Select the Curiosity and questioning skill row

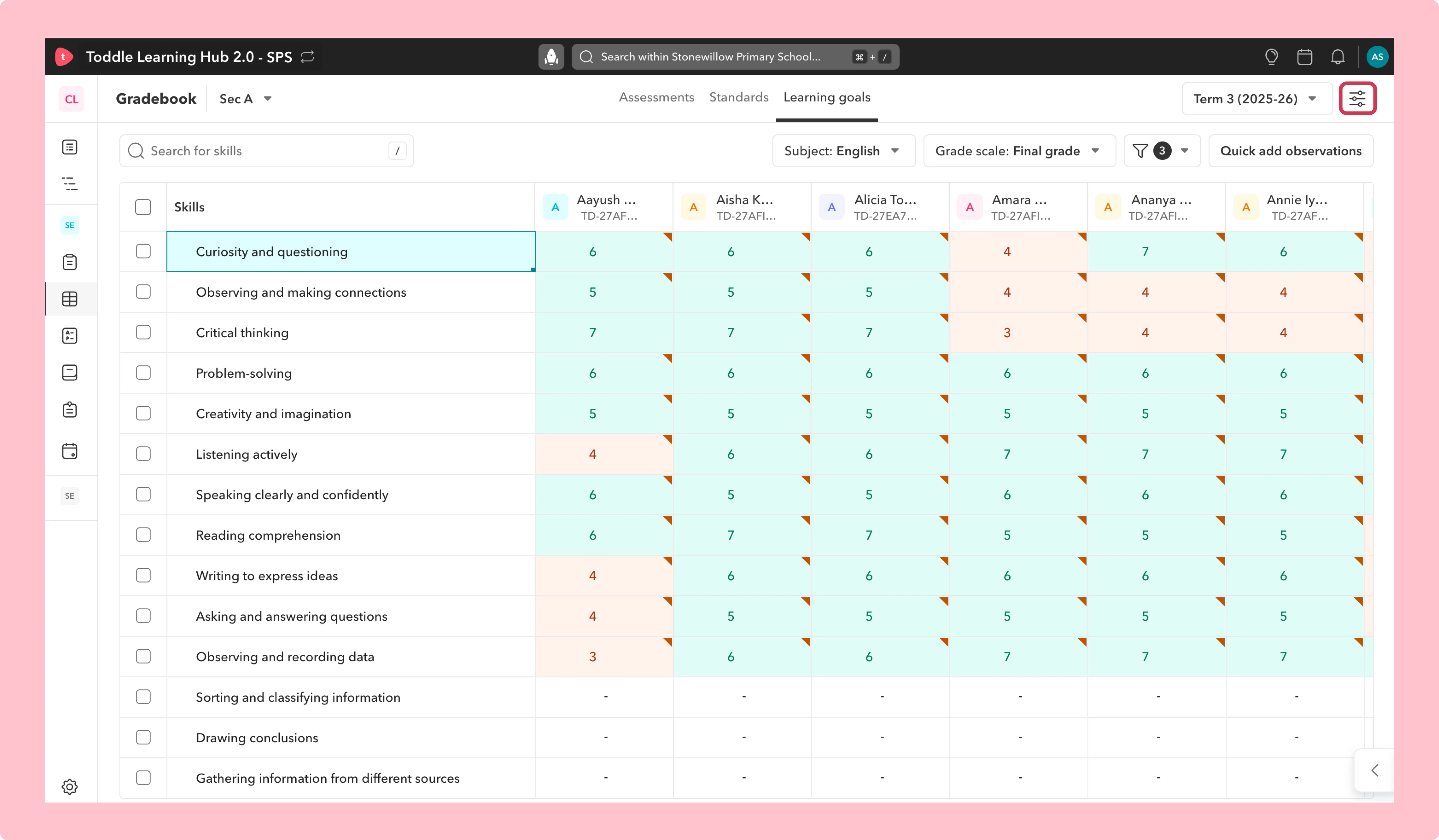351,252
